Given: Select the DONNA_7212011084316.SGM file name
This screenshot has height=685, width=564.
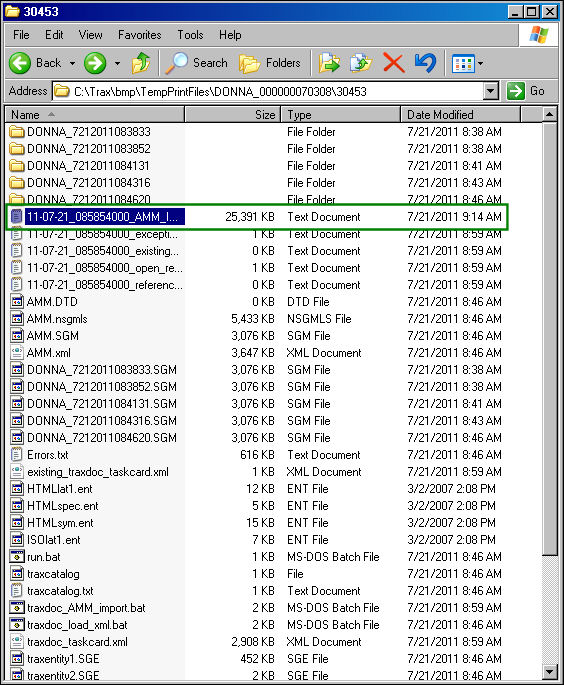Looking at the screenshot, I should 102,421.
